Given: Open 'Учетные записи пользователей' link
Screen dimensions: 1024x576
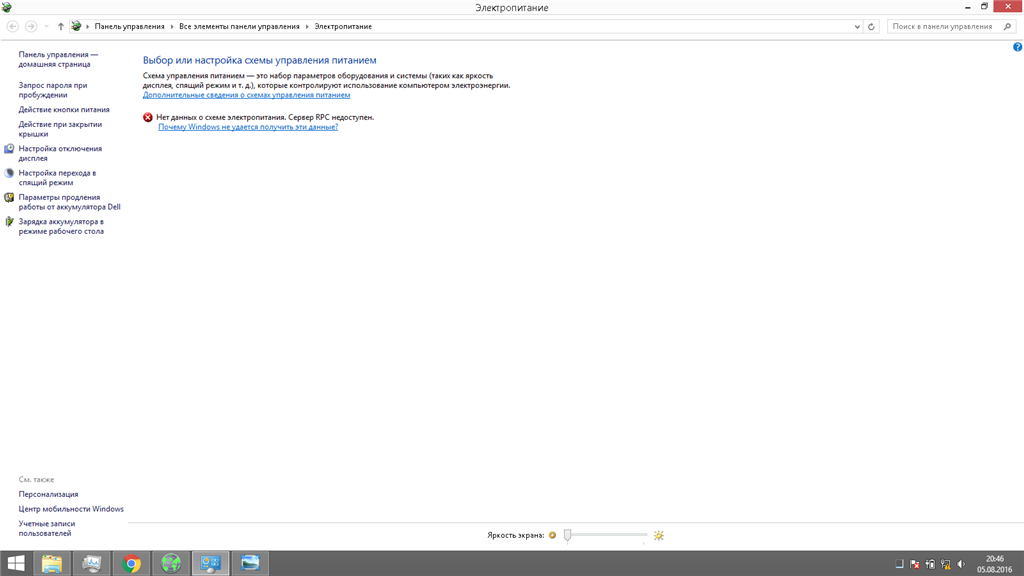Looking at the screenshot, I should [47, 528].
